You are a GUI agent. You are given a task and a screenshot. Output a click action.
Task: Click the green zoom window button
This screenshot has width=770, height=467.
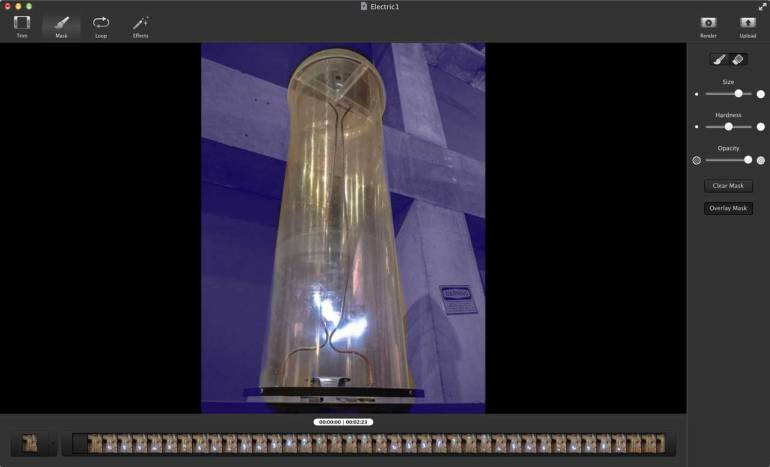[x=29, y=6]
